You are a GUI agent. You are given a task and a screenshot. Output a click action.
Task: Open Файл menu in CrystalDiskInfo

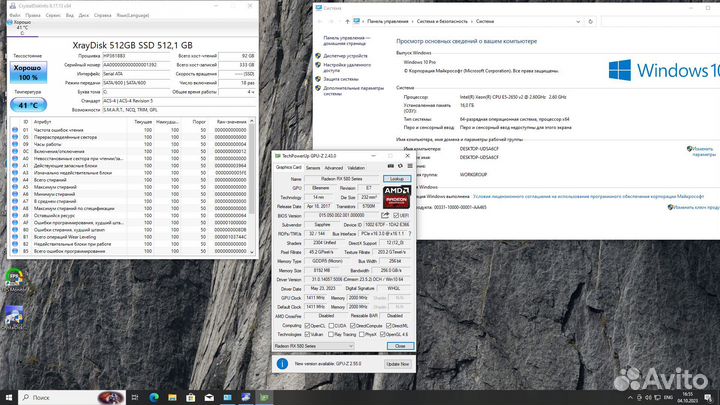pyautogui.click(x=15, y=15)
